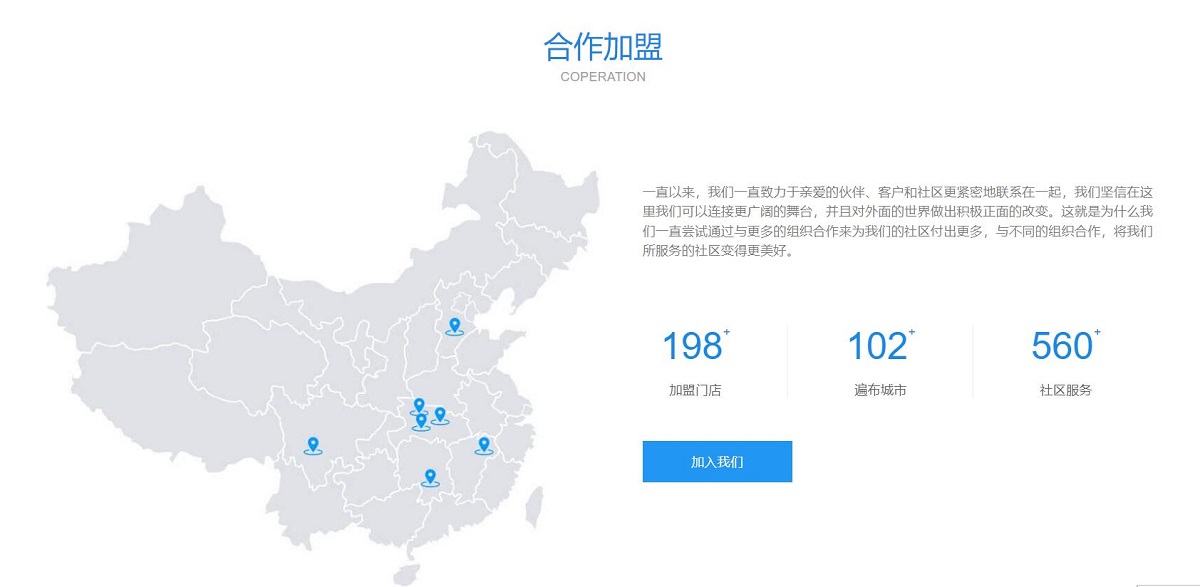Click the 102+ cities count number
Viewport: 1200px width, 587px height.
click(x=878, y=347)
